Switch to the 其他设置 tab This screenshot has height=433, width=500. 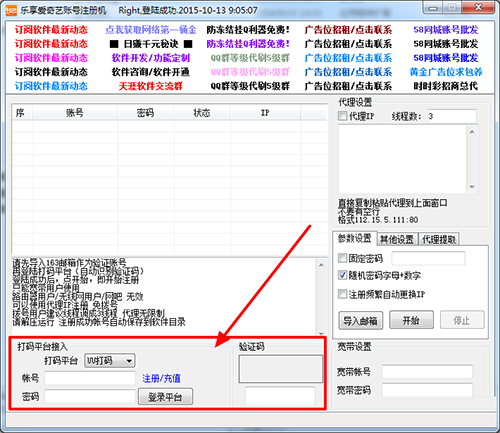pos(397,239)
